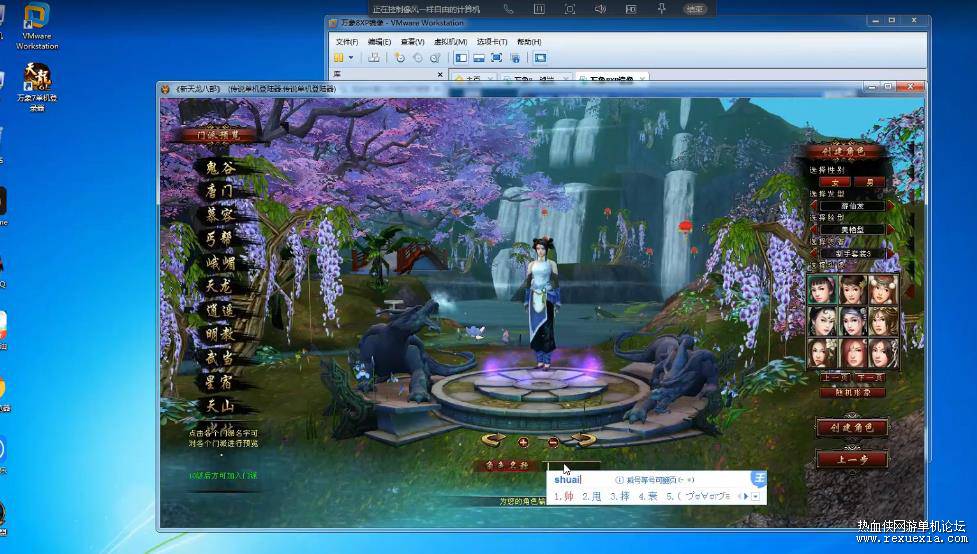This screenshot has width=977, height=554.
Task: Select male gender 男
Action: pyautogui.click(x=870, y=182)
